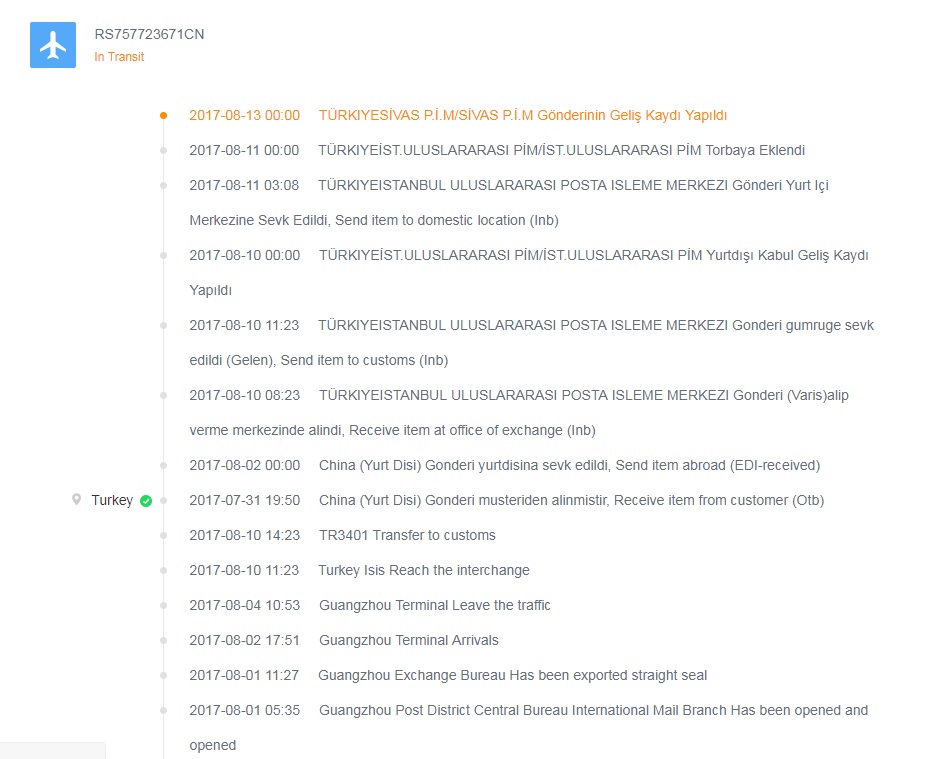Click the 2017-07-31 19:50 timestamp

click(x=244, y=500)
